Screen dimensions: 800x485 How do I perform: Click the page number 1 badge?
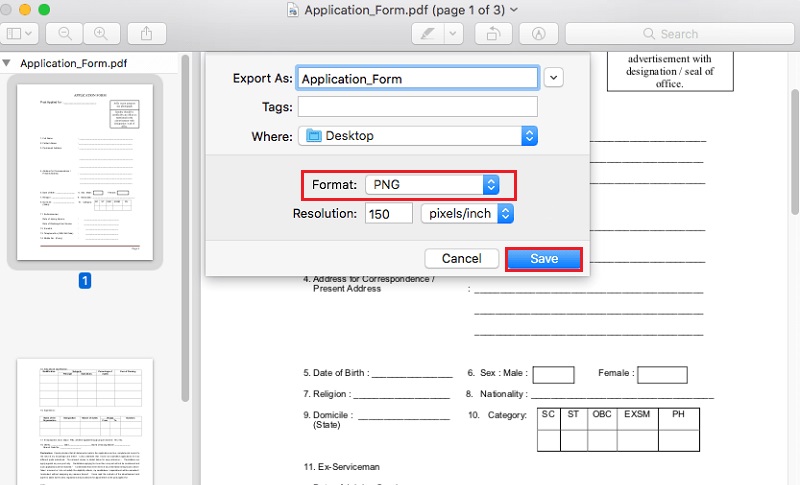(85, 280)
